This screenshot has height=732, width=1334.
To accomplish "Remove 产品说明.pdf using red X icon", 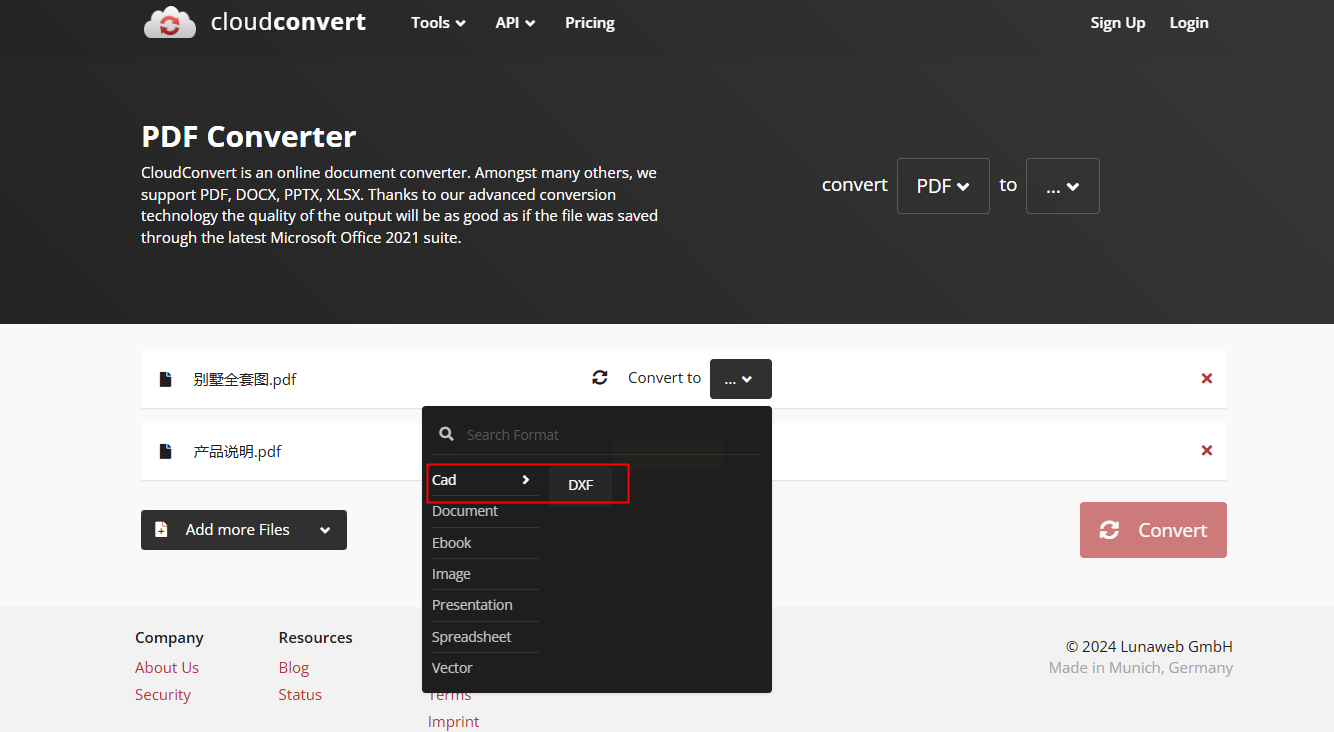I will 1206,451.
